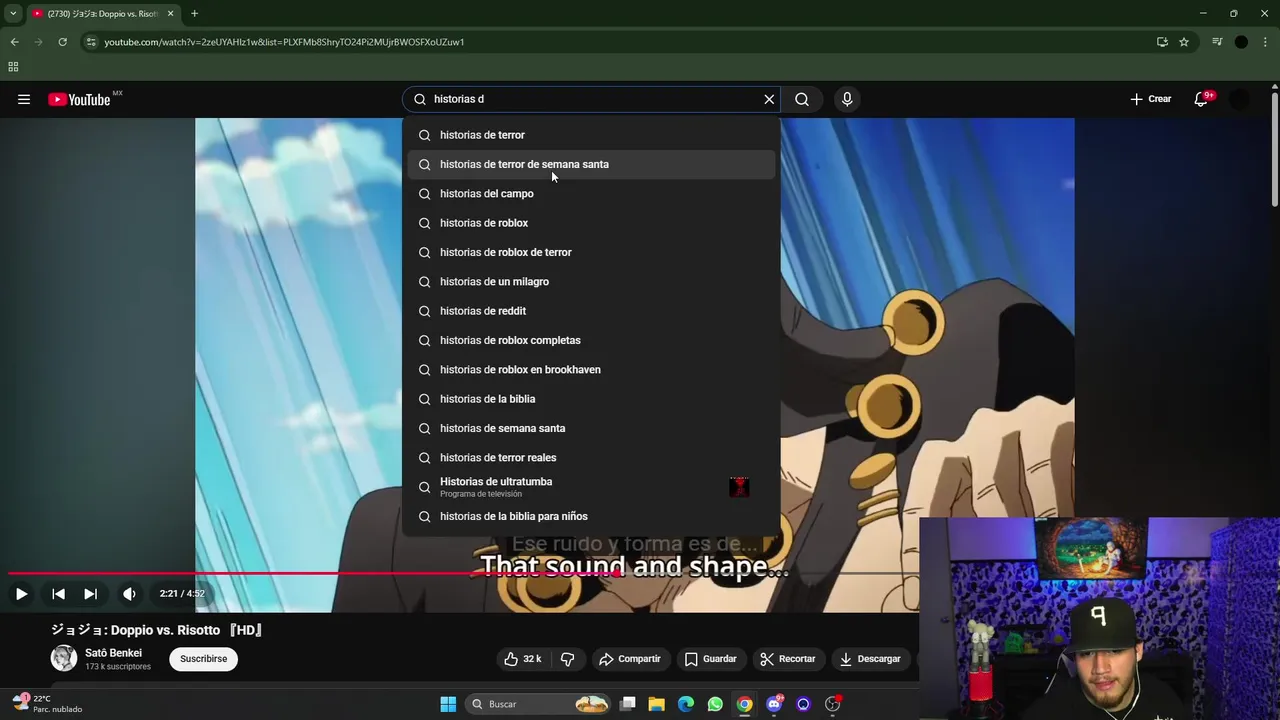Start voice search with the microphone

[x=847, y=99]
